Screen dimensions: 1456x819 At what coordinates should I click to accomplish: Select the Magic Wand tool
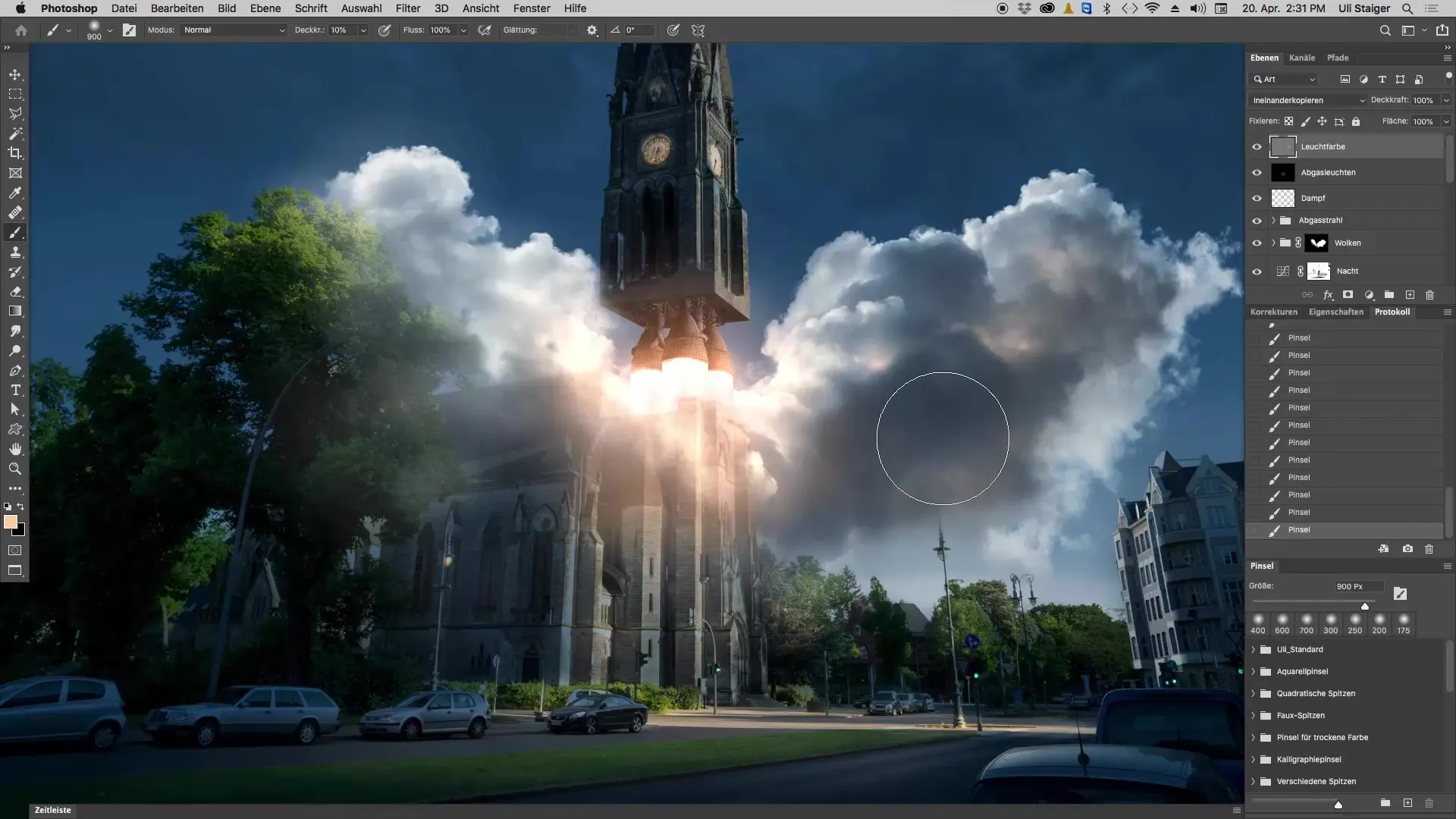(15, 133)
